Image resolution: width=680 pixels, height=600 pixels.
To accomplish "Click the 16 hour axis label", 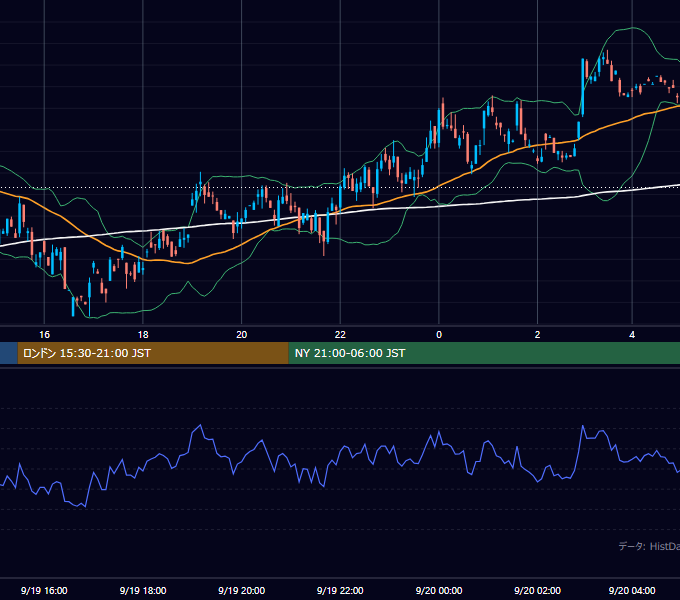I will [x=44, y=335].
